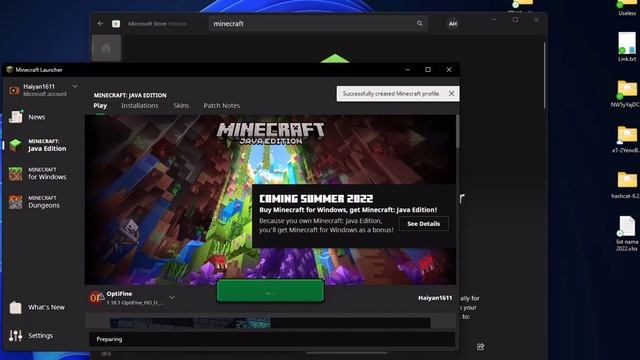Screen dimensions: 640x360
Task: Switch to the Installations tab
Action: [140, 106]
